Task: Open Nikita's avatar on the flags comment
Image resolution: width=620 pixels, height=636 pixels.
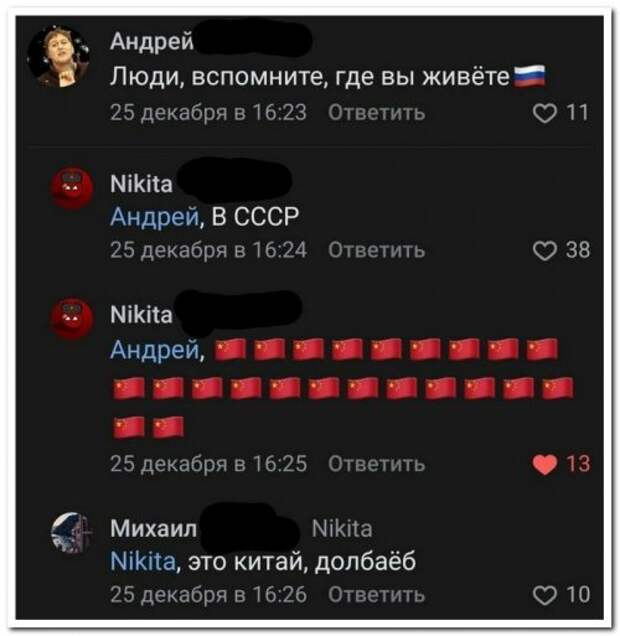Action: pos(71,319)
